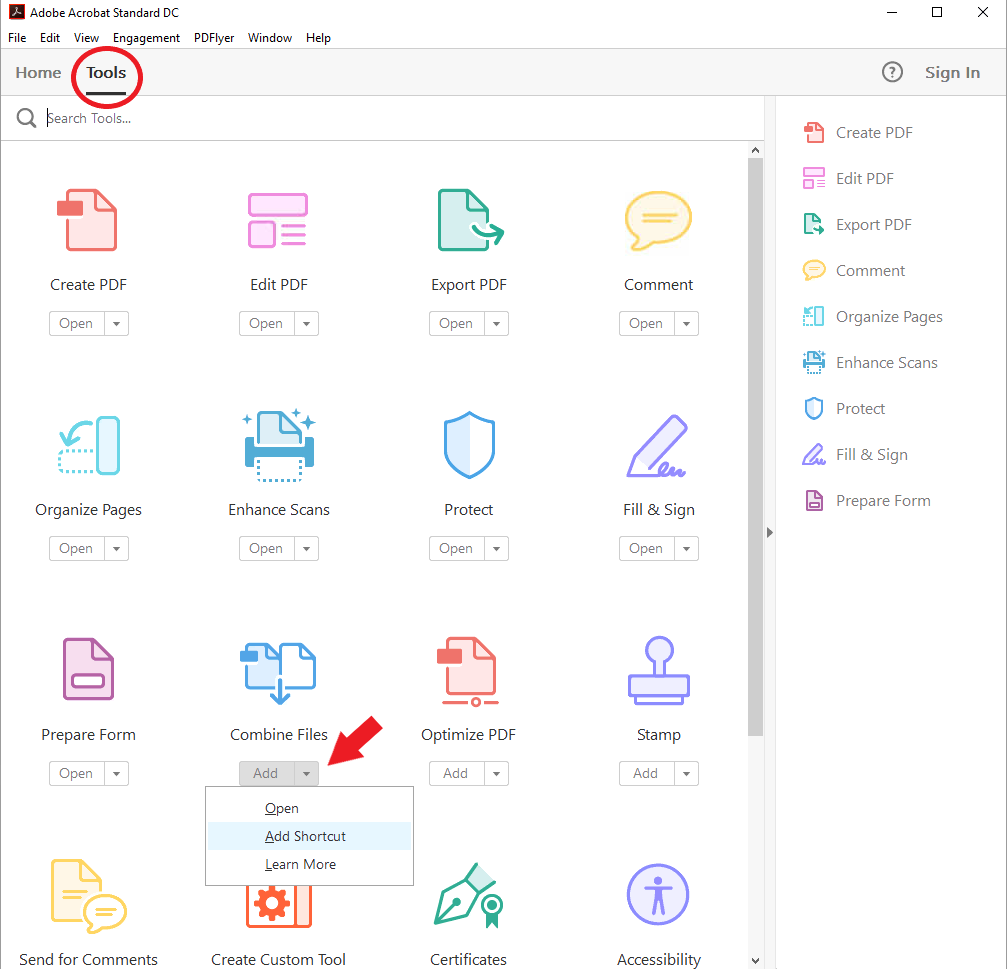Open Fill & Sign shortcut in right pane

(855, 455)
